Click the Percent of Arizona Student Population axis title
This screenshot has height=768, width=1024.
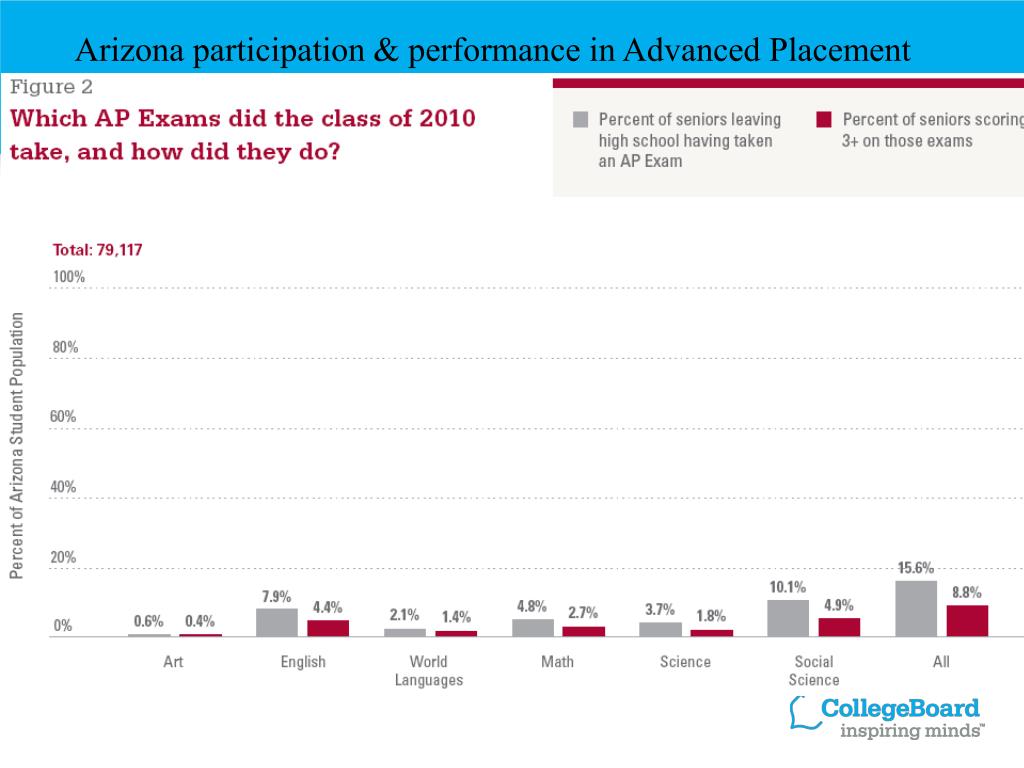pos(16,445)
